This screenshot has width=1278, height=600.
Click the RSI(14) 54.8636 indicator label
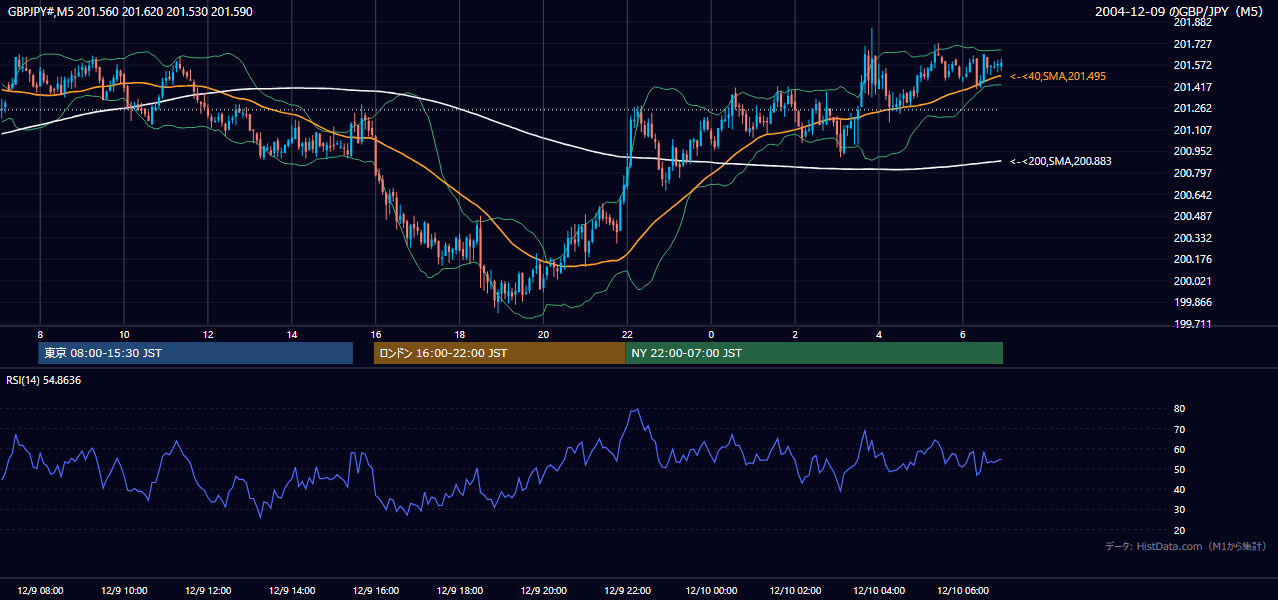pyautogui.click(x=44, y=380)
